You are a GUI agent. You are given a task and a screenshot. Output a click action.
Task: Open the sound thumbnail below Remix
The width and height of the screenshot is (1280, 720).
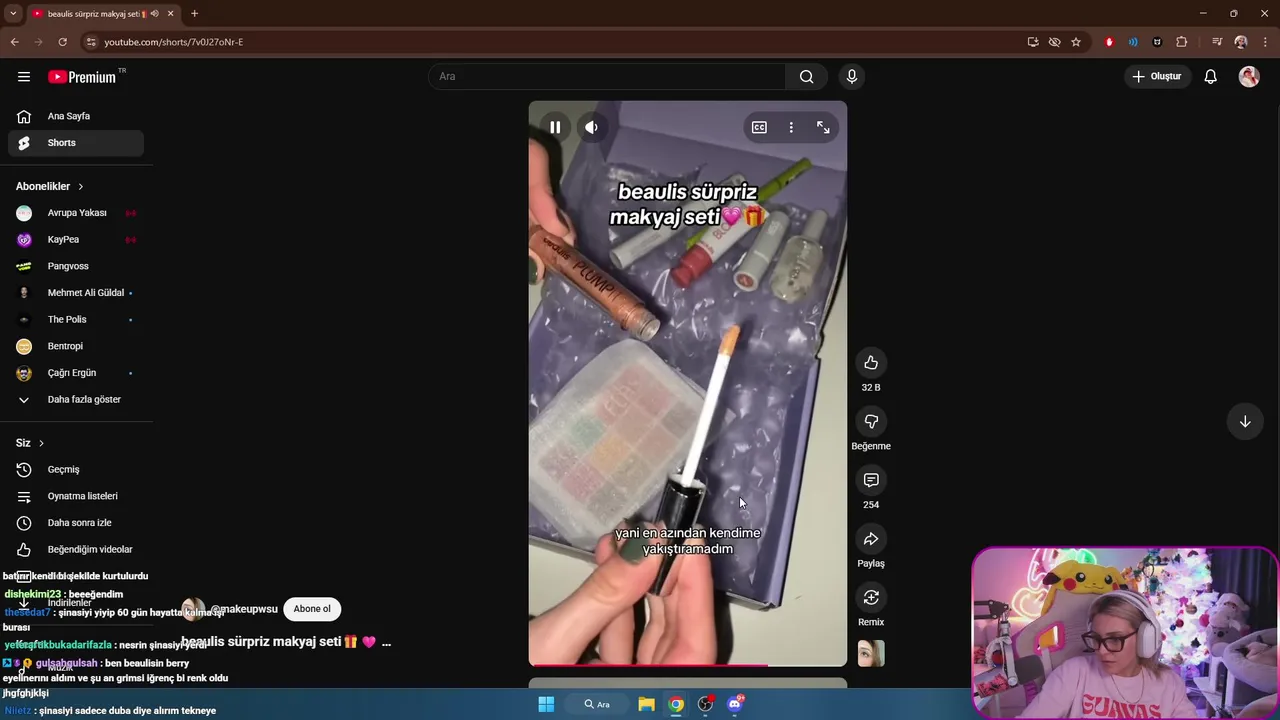coord(871,654)
